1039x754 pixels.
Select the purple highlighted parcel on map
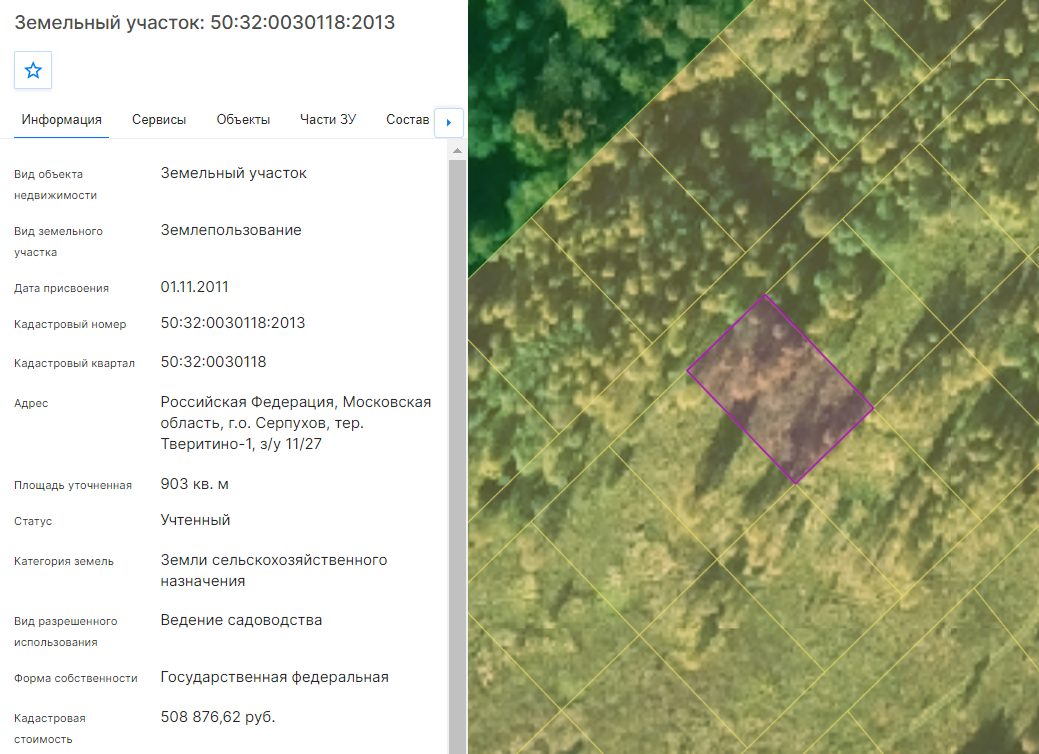tap(780, 389)
